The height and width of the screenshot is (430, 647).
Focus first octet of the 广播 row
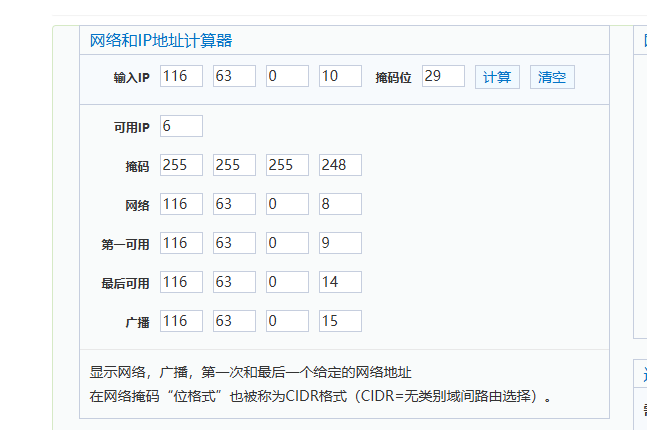tap(181, 321)
